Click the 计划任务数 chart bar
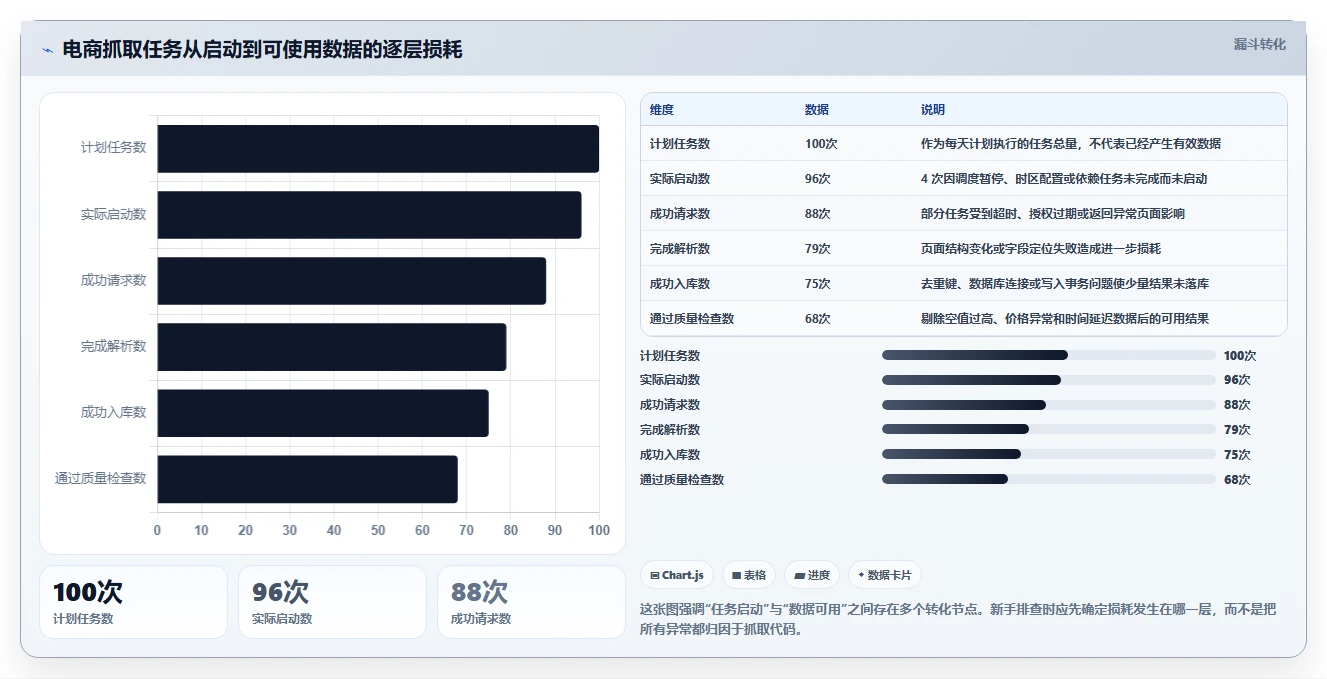The image size is (1327, 679). click(x=378, y=148)
